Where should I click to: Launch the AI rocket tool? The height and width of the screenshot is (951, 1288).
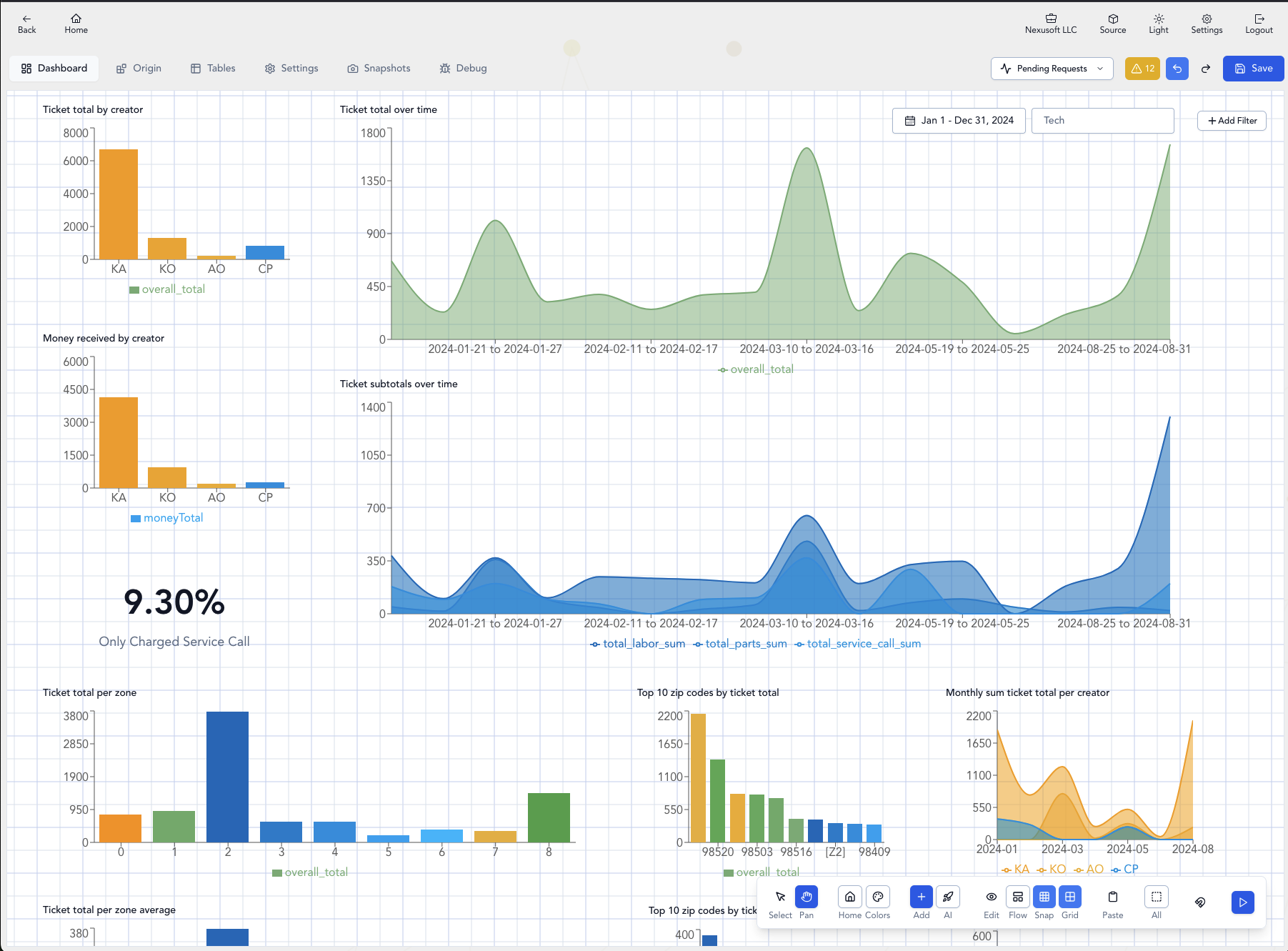948,897
